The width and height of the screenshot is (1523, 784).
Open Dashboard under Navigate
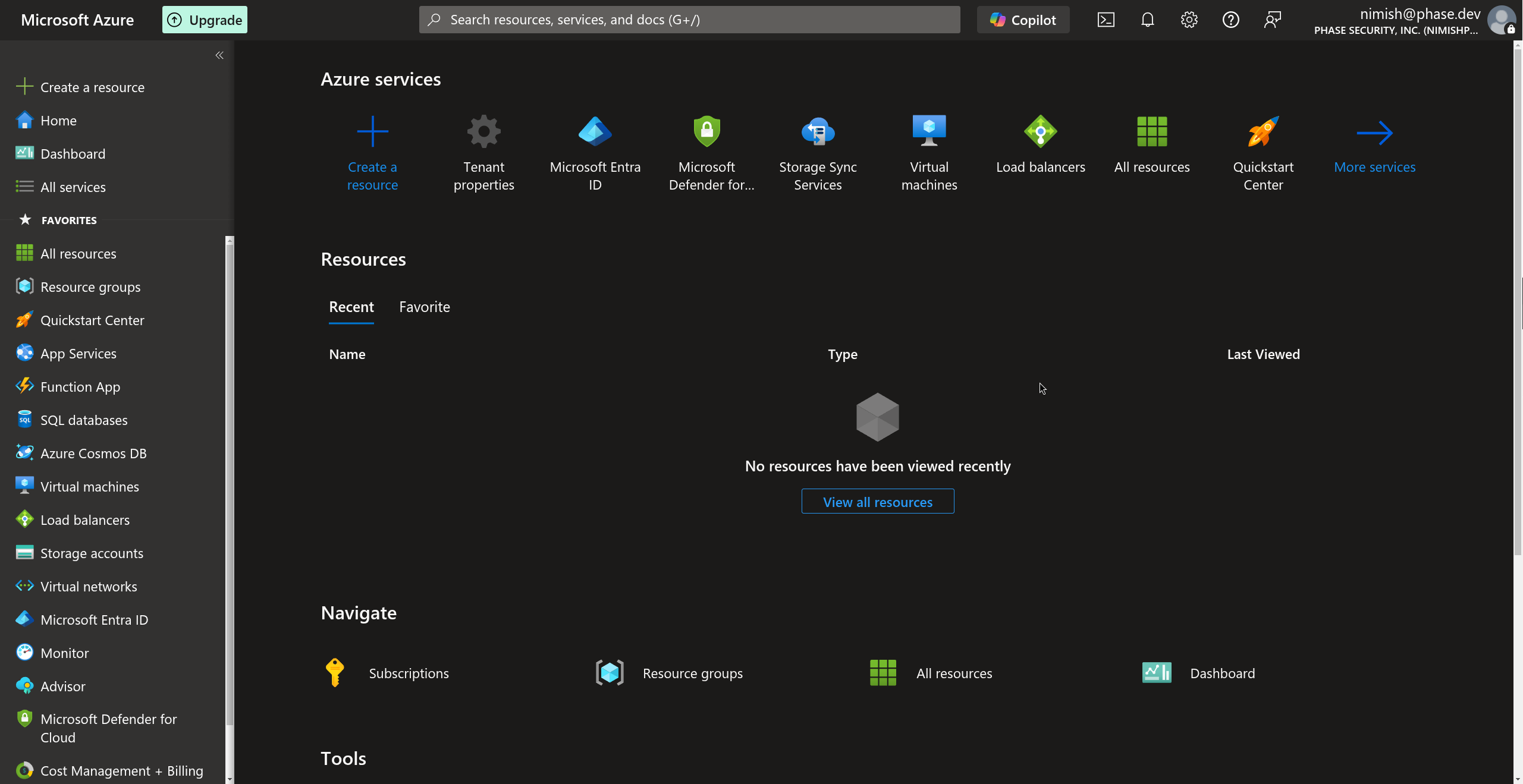1198,673
